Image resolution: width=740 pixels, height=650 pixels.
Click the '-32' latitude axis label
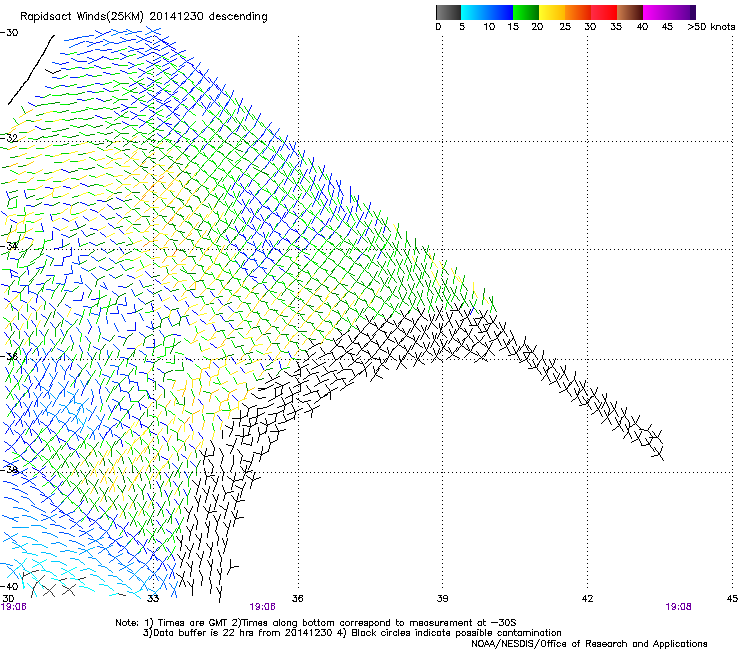pyautogui.click(x=9, y=138)
